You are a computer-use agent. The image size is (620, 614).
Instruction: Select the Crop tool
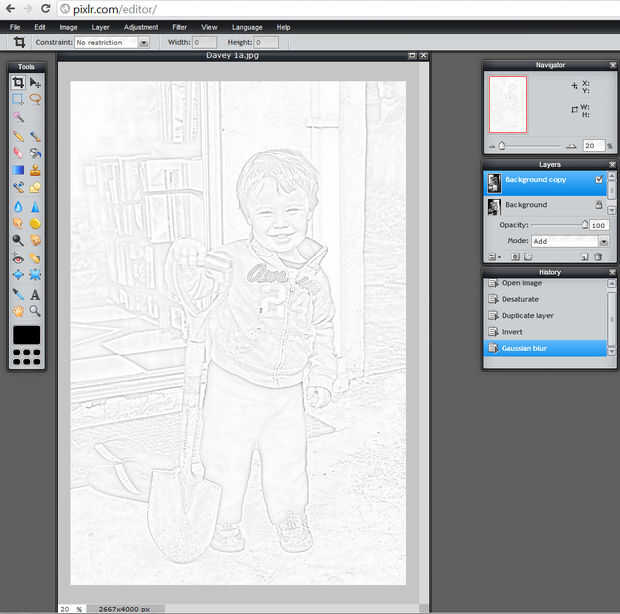18,82
